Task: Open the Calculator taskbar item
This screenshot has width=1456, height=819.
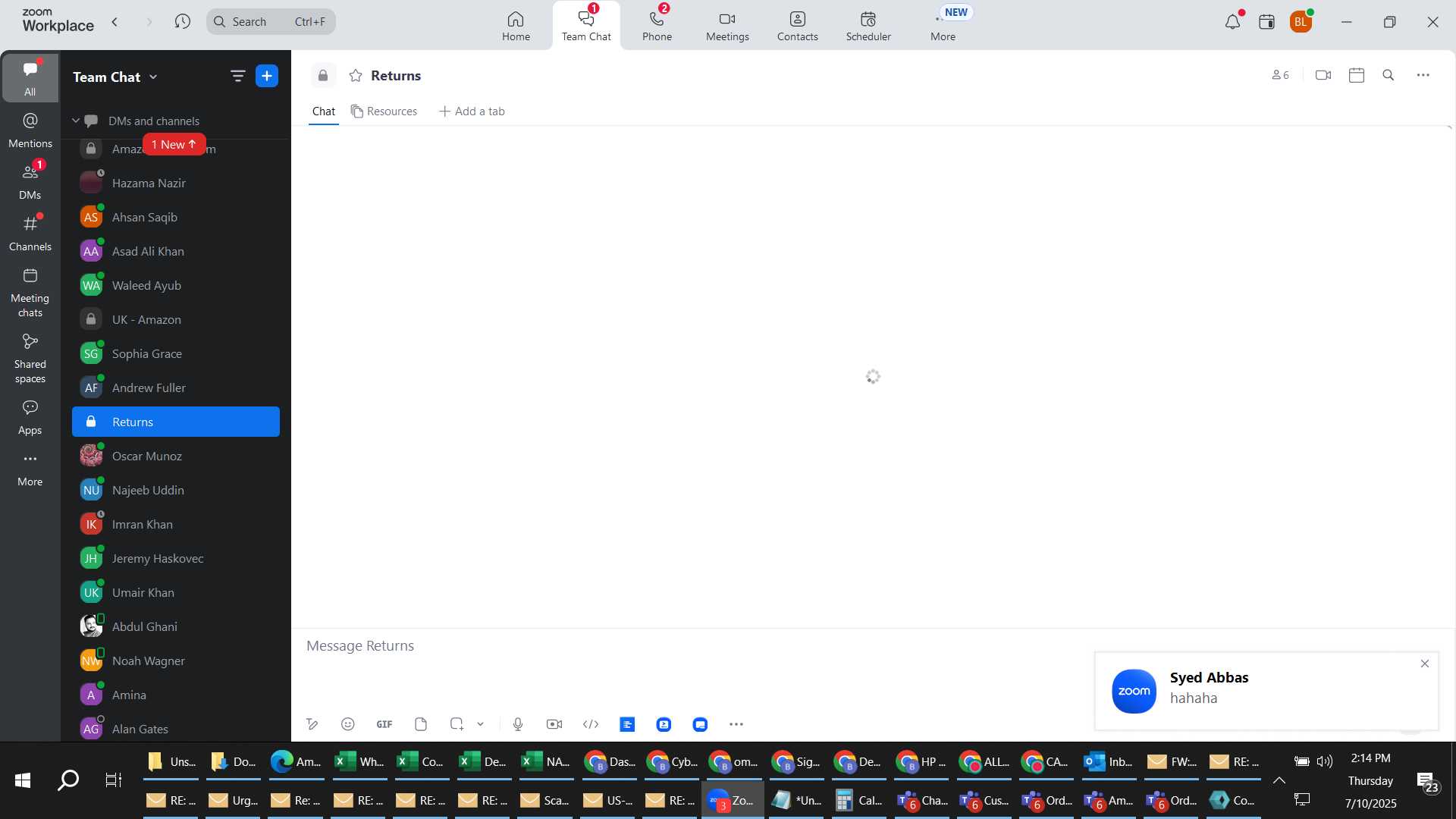Action: pyautogui.click(x=858, y=800)
